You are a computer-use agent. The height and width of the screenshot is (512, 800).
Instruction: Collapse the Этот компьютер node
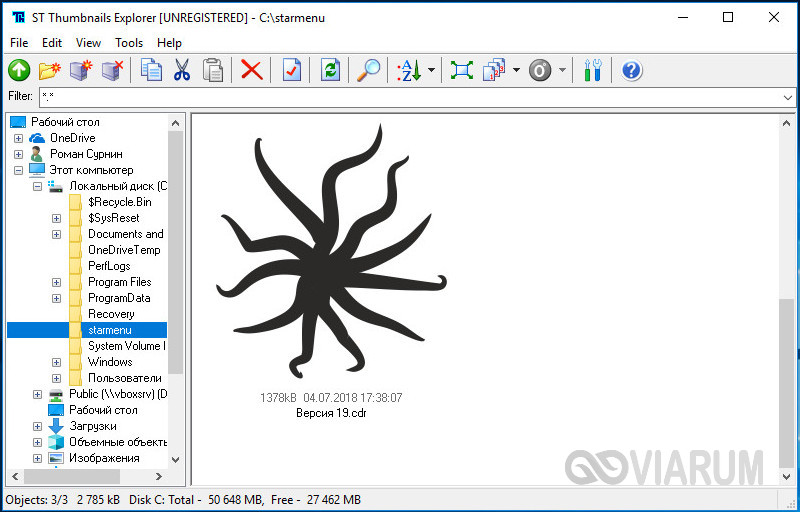tap(18, 170)
